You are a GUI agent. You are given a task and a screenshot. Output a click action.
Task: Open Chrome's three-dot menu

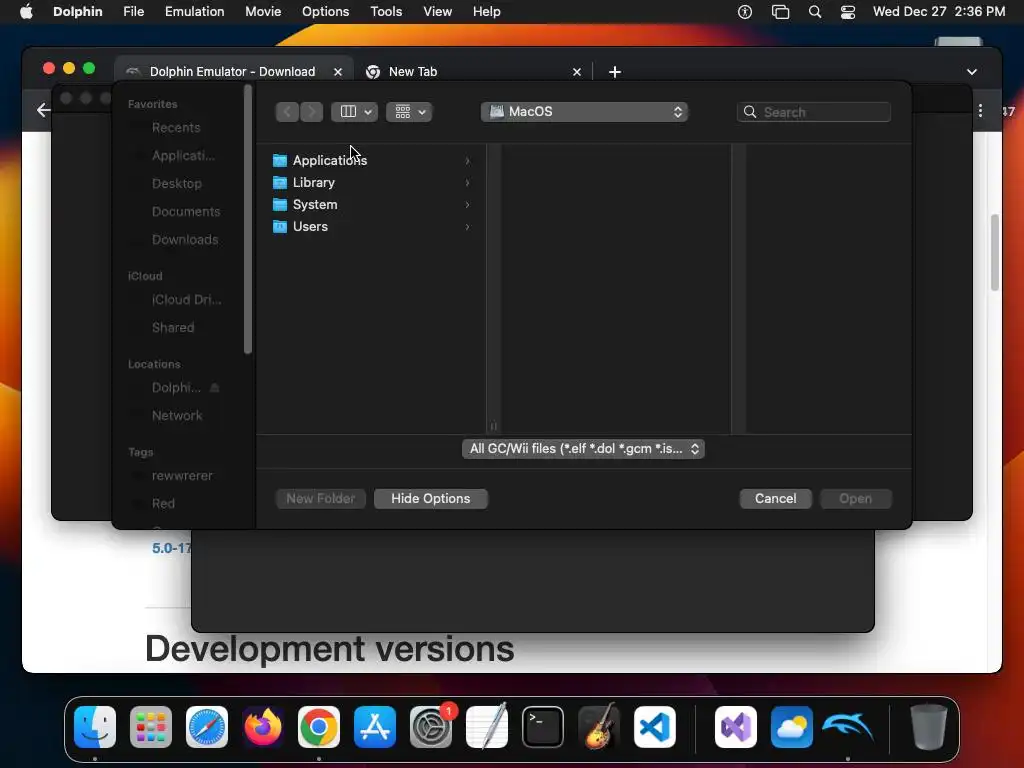pos(980,110)
